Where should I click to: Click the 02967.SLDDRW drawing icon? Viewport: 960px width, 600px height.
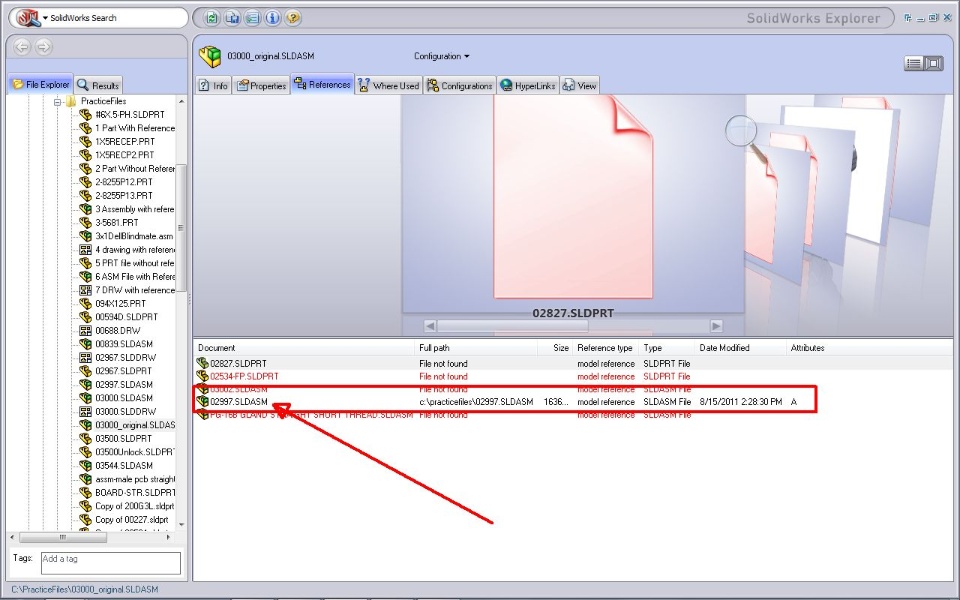click(85, 358)
